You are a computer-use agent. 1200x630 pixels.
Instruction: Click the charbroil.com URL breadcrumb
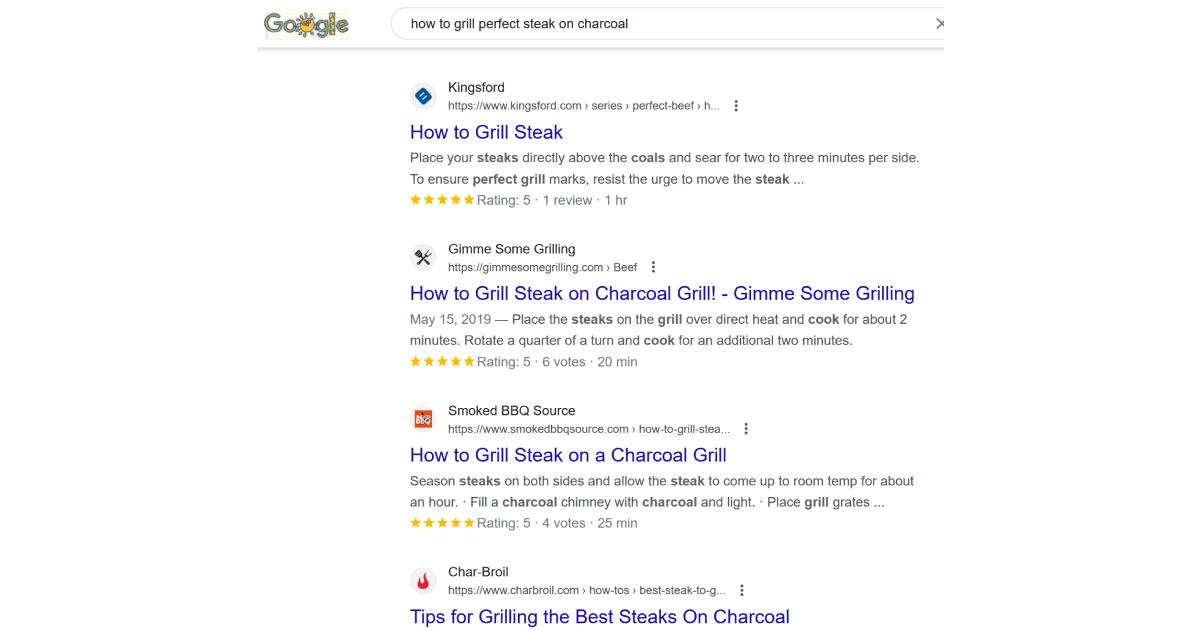click(587, 590)
